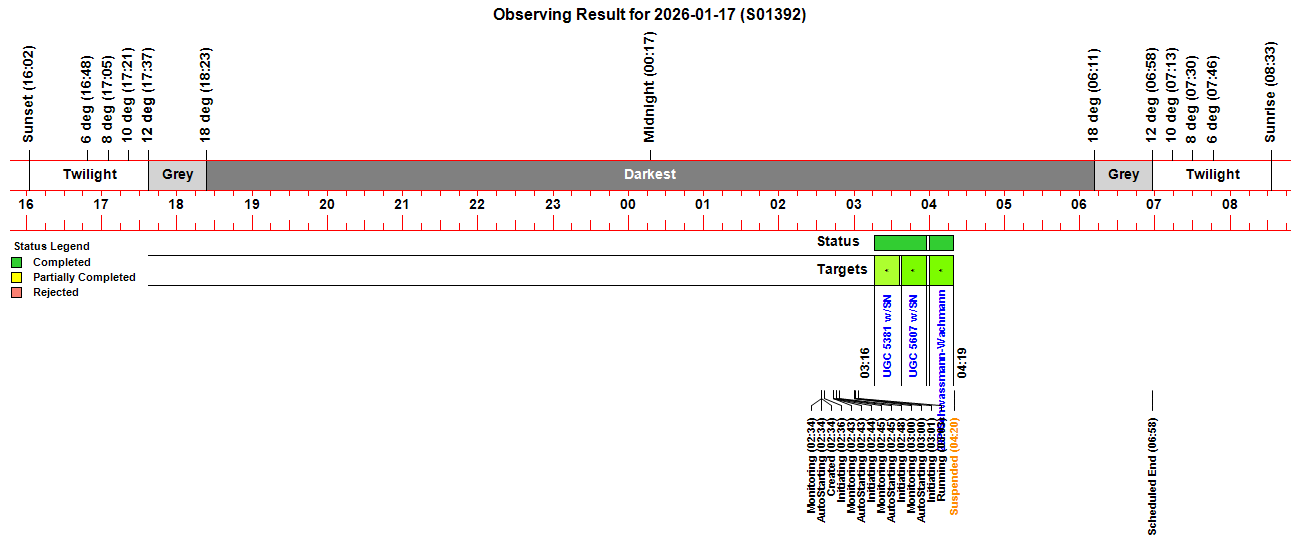Screen dimensions: 1300x560
Task: Click the evening Grey band
Action: coord(178,174)
